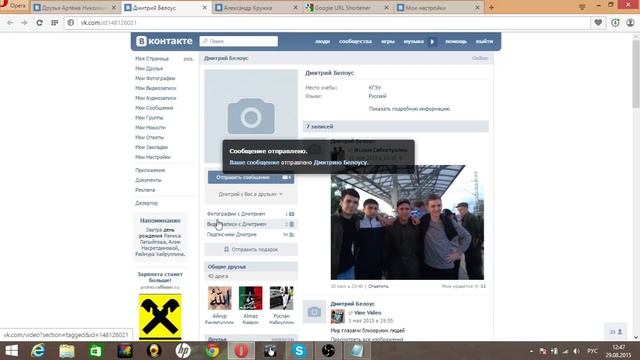This screenshot has width=640, height=360.
Task: Switch to the Google URL Shortener tab
Action: pos(348,7)
